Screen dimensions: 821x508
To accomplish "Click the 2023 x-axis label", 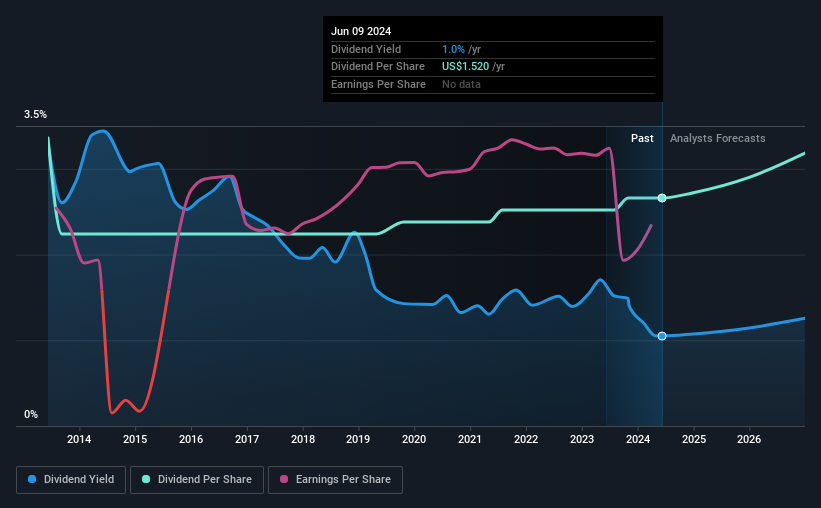I will click(x=582, y=439).
